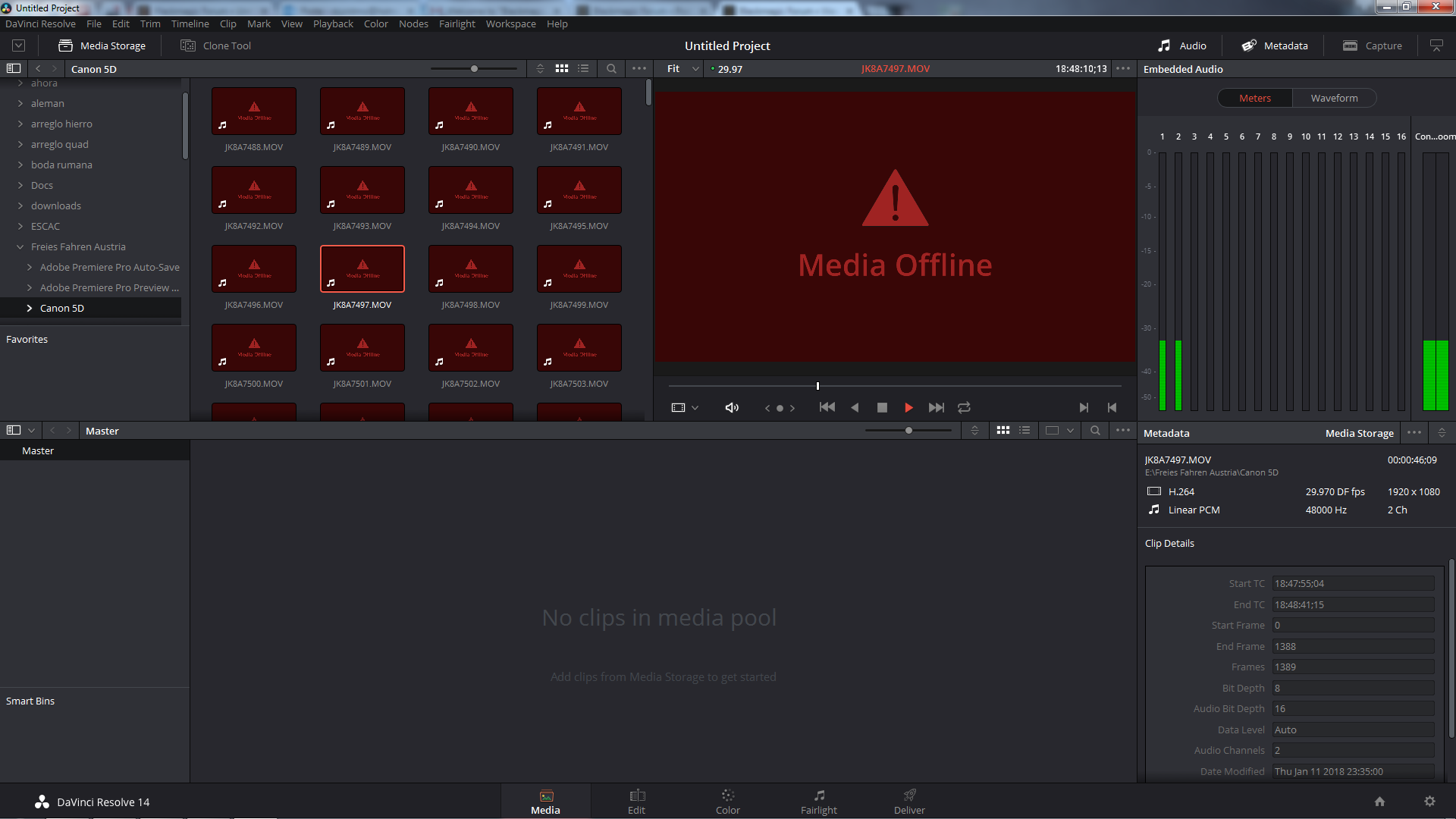Viewport: 1456px width, 819px height.
Task: Toggle media storage sidebar panel
Action: coord(14,68)
